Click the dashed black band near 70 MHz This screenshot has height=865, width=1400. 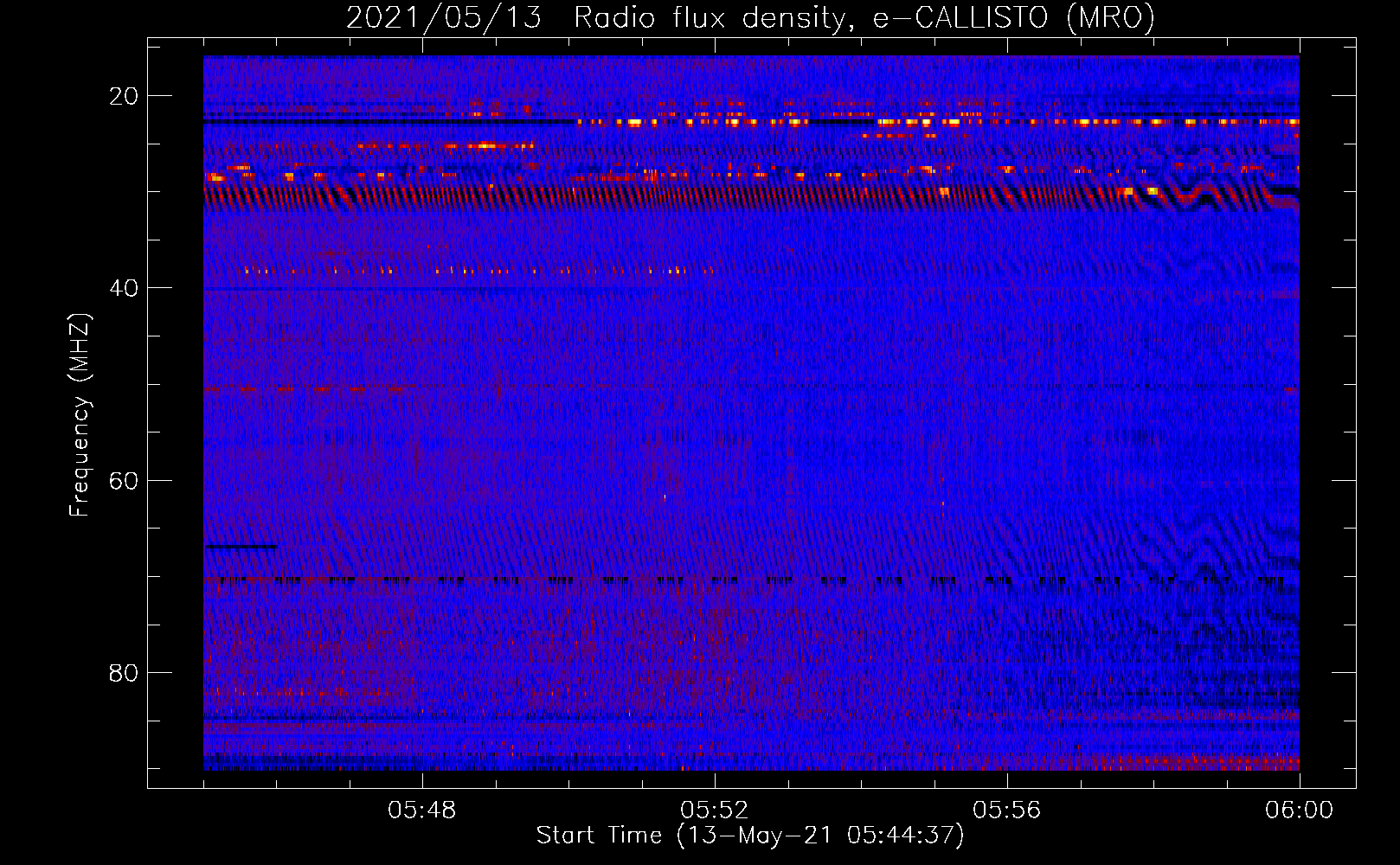(x=751, y=580)
